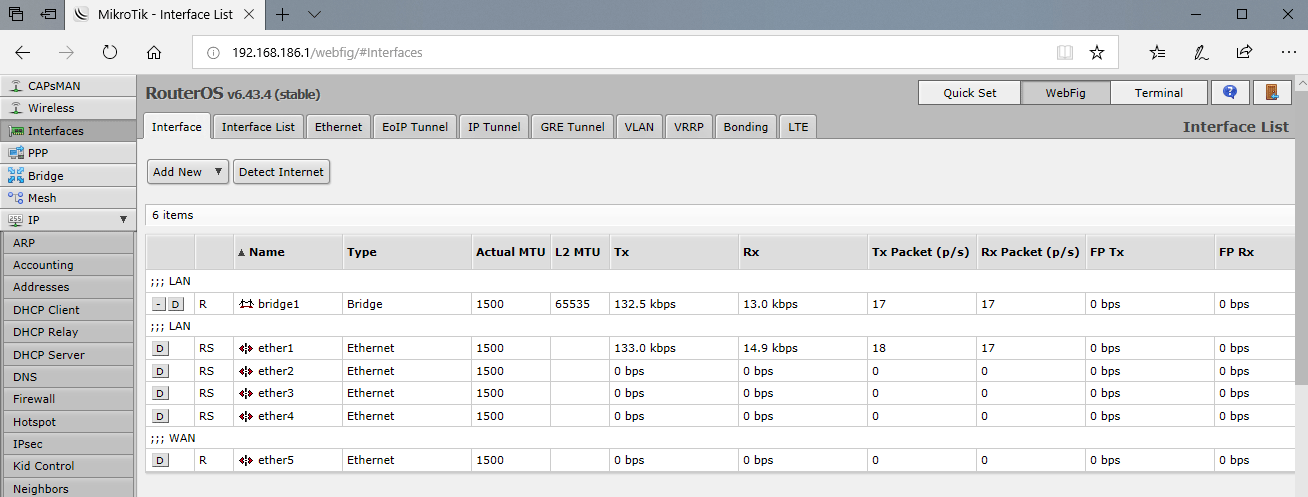Switch to the Ethernet tab
1308x497 pixels.
338,127
